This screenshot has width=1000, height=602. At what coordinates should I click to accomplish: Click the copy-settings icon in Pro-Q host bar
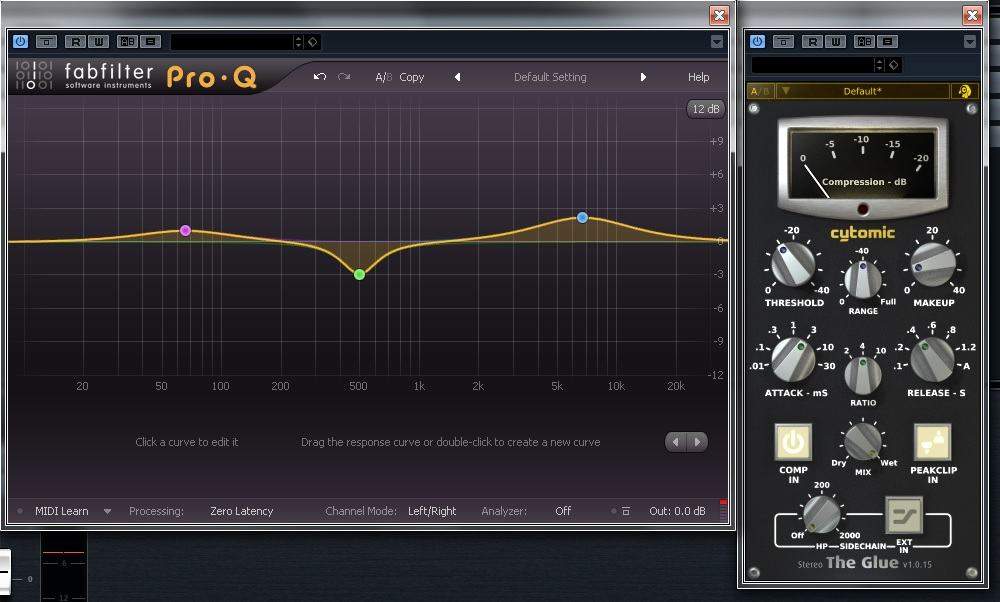tap(151, 42)
